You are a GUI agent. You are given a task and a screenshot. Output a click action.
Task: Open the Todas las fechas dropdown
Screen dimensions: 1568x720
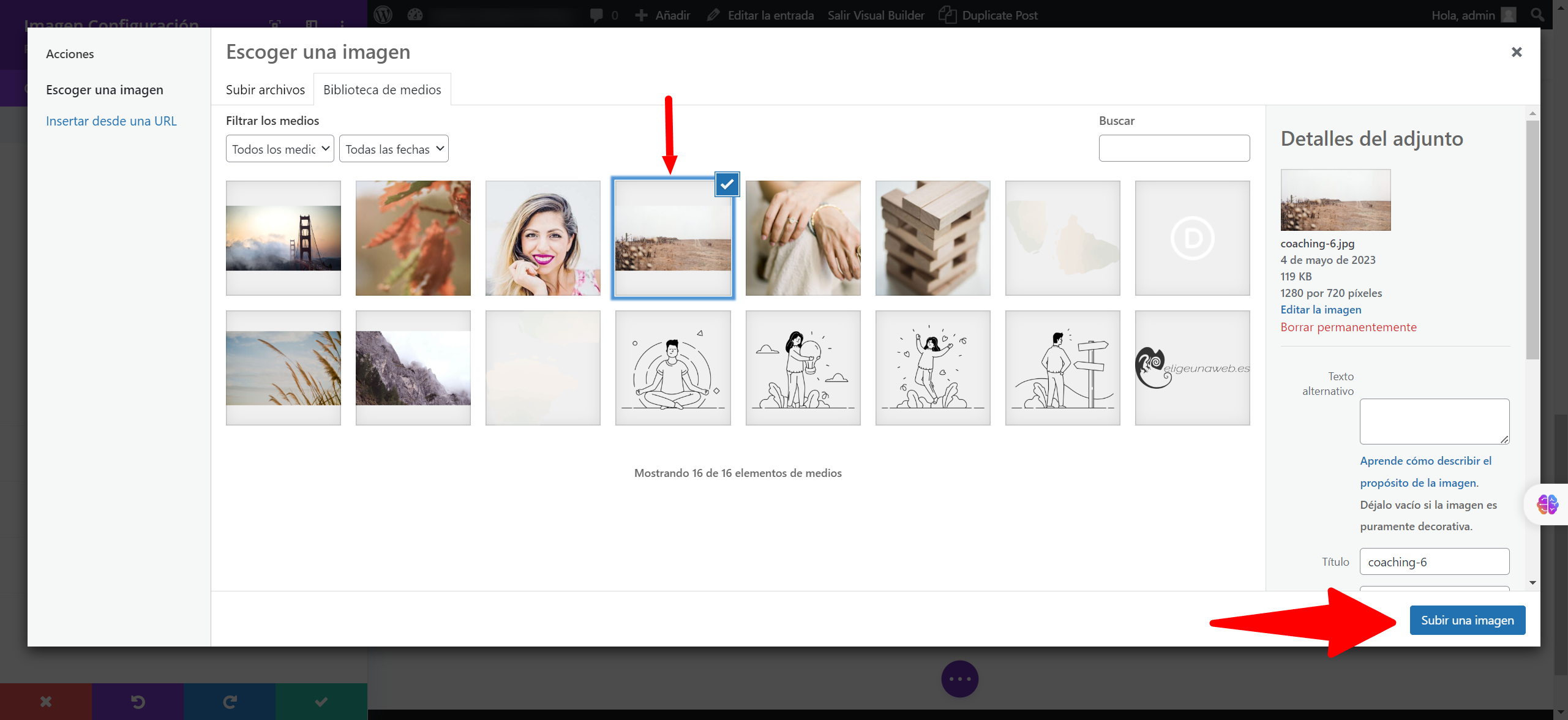[x=394, y=149]
